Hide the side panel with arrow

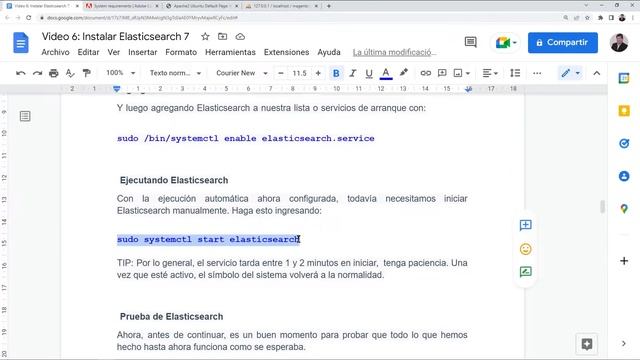click(x=624, y=344)
